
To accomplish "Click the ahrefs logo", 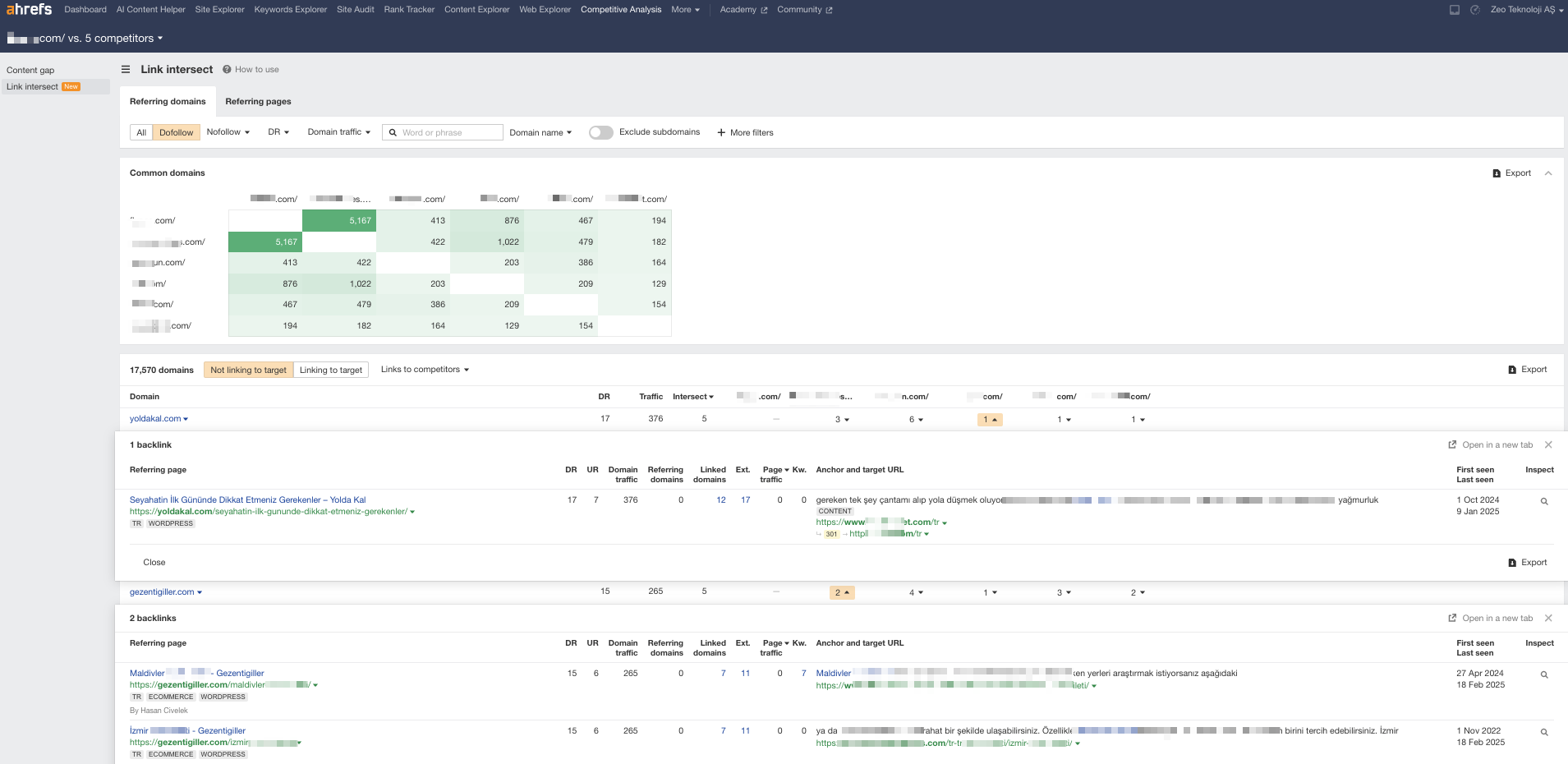I will [x=29, y=9].
